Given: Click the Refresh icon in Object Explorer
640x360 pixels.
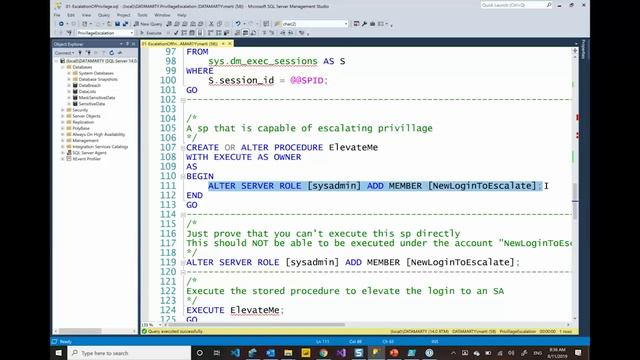Looking at the screenshot, I should (111, 53).
